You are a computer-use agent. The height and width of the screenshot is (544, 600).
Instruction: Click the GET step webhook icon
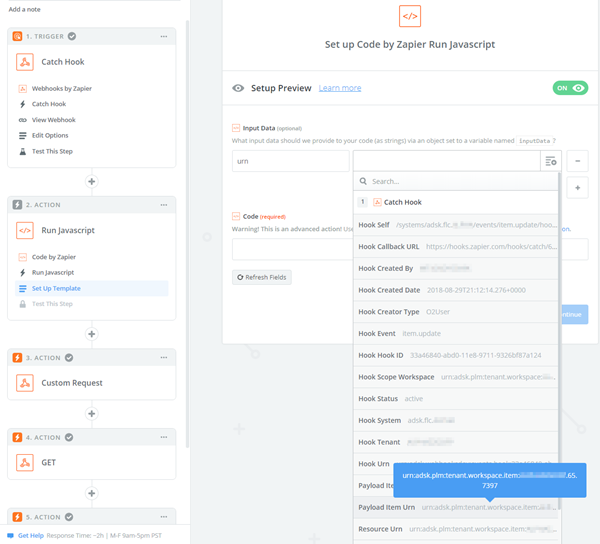coord(25,463)
